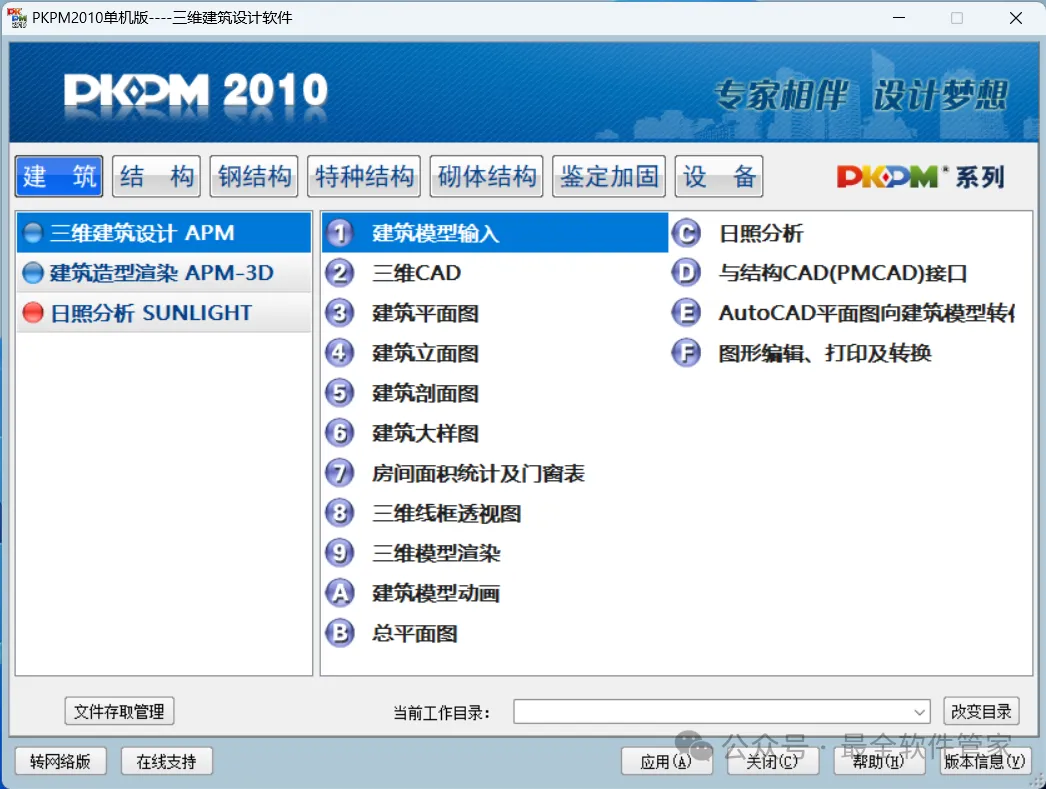
Task: Choose 三维模型渲染 entry text
Action: point(436,553)
